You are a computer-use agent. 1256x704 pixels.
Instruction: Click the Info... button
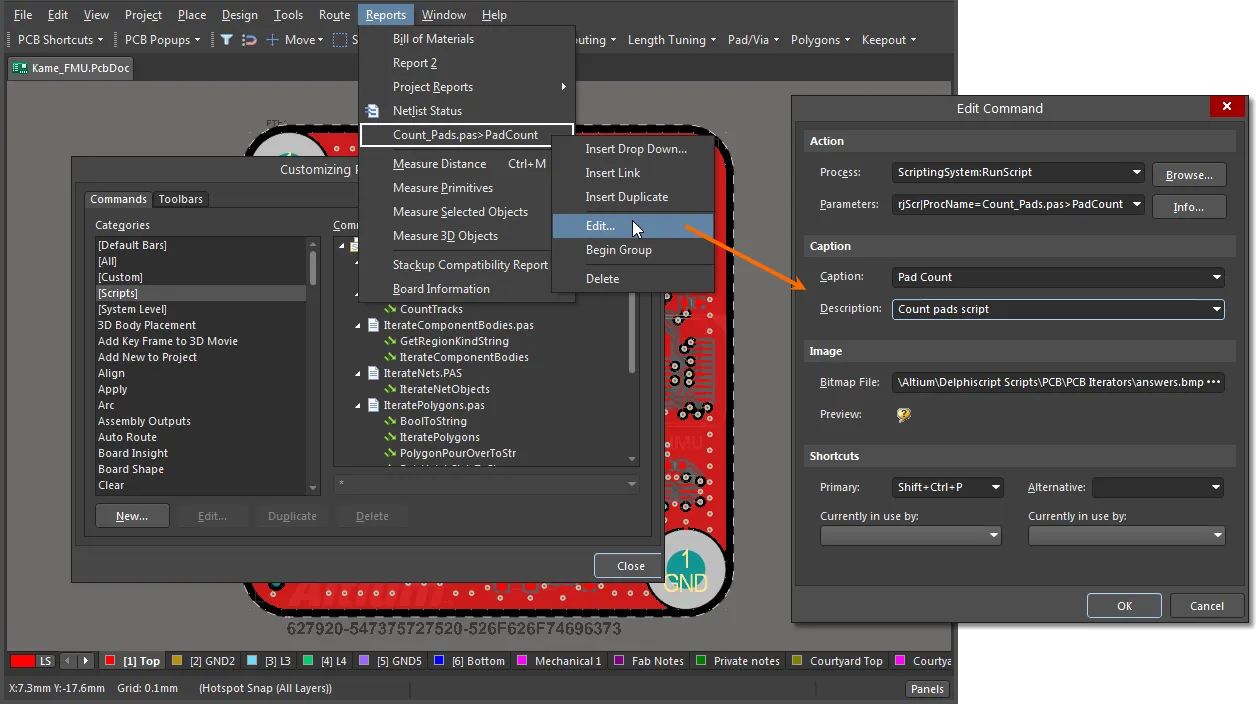(x=1189, y=206)
